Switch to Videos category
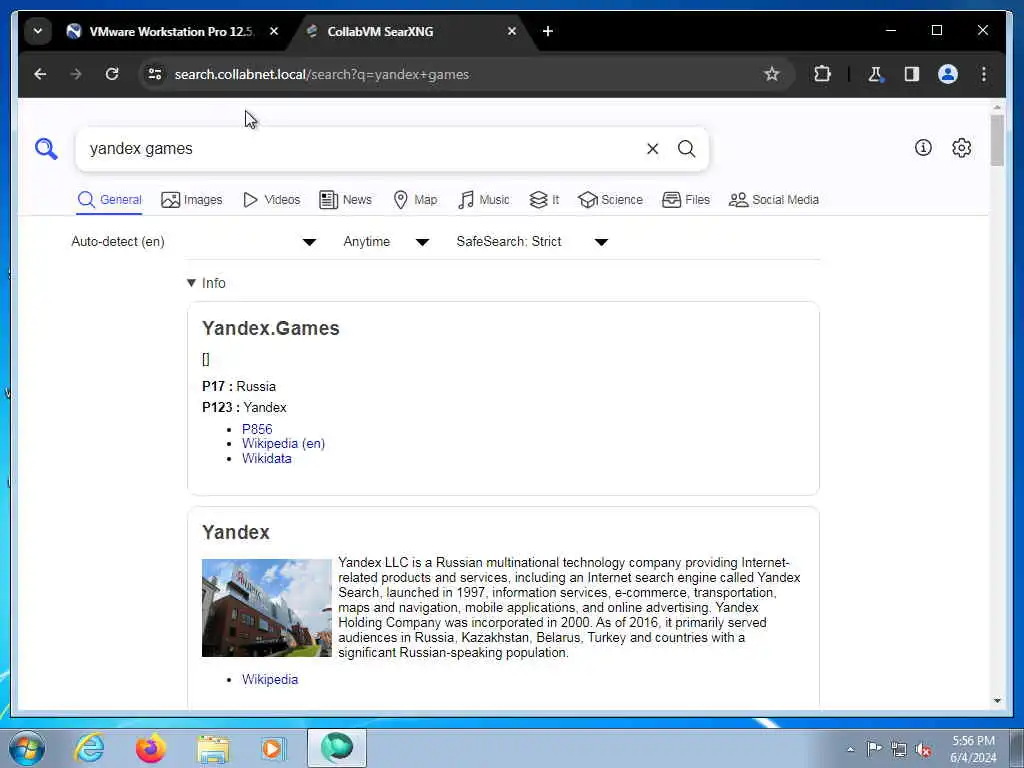 point(271,200)
